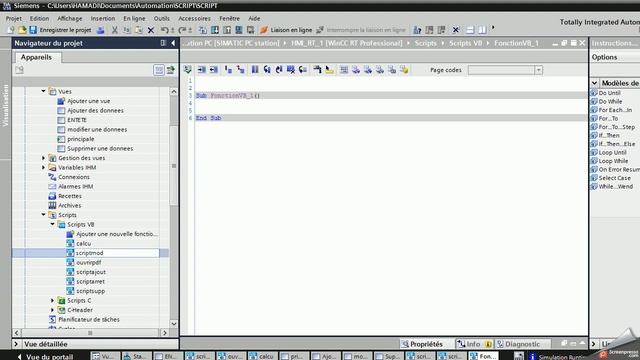
Task: Open the Edition menu
Action: tap(39, 18)
